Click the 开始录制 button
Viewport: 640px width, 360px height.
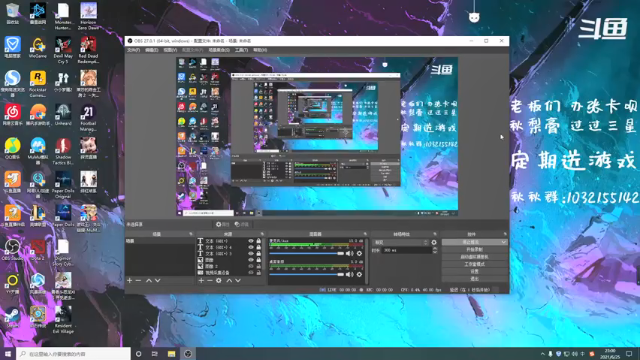click(474, 249)
